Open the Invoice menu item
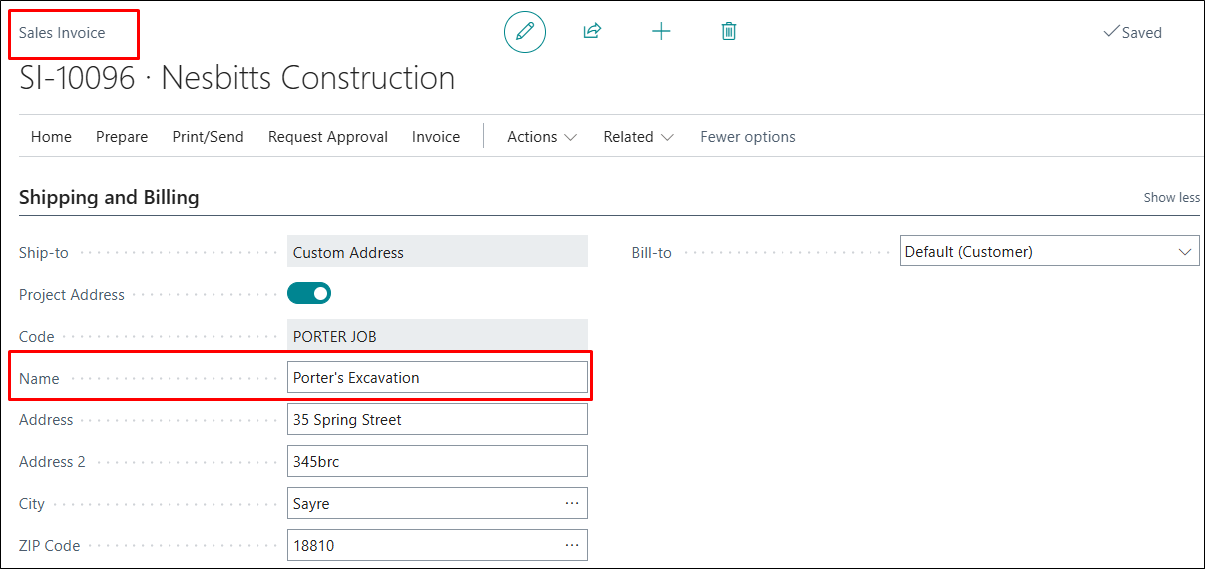1205x569 pixels. (x=436, y=137)
